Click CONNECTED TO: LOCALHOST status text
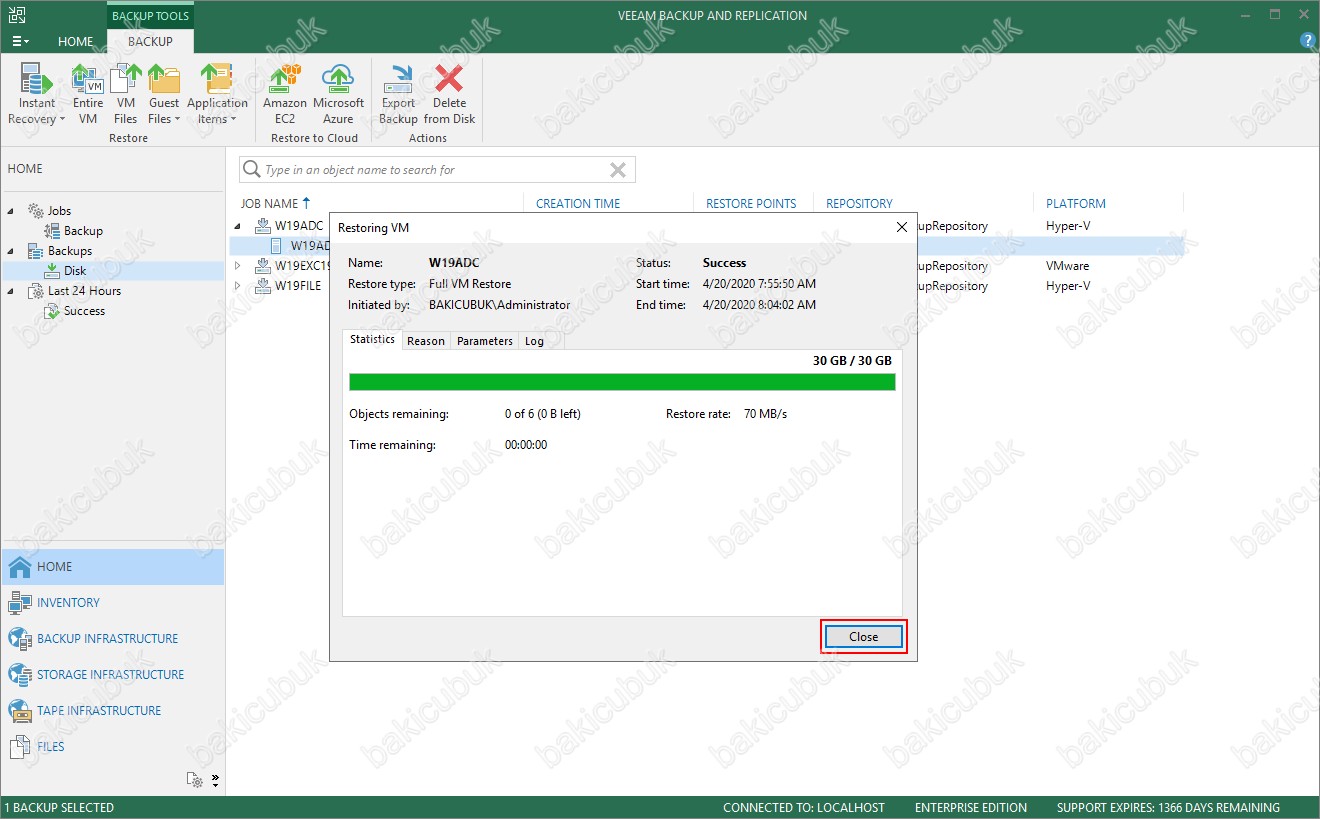 coord(804,808)
